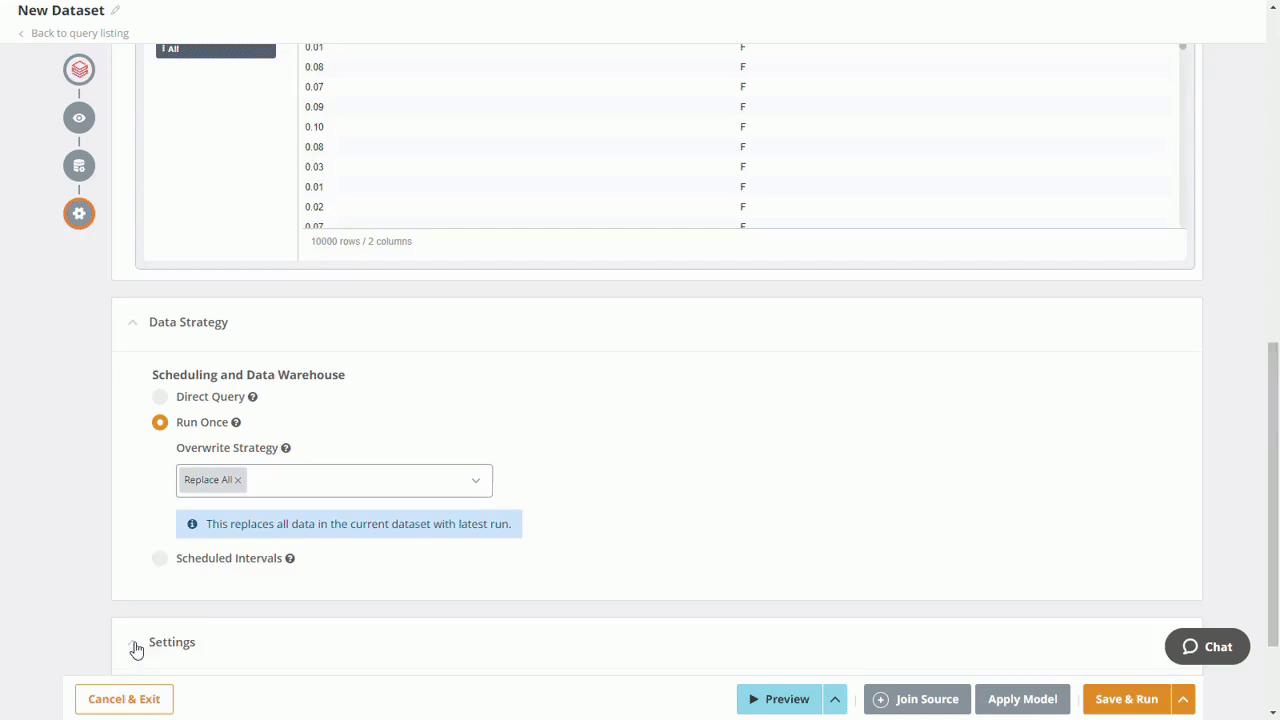Image resolution: width=1280 pixels, height=720 pixels.
Task: Remove the Replace All tag
Action: coord(238,481)
